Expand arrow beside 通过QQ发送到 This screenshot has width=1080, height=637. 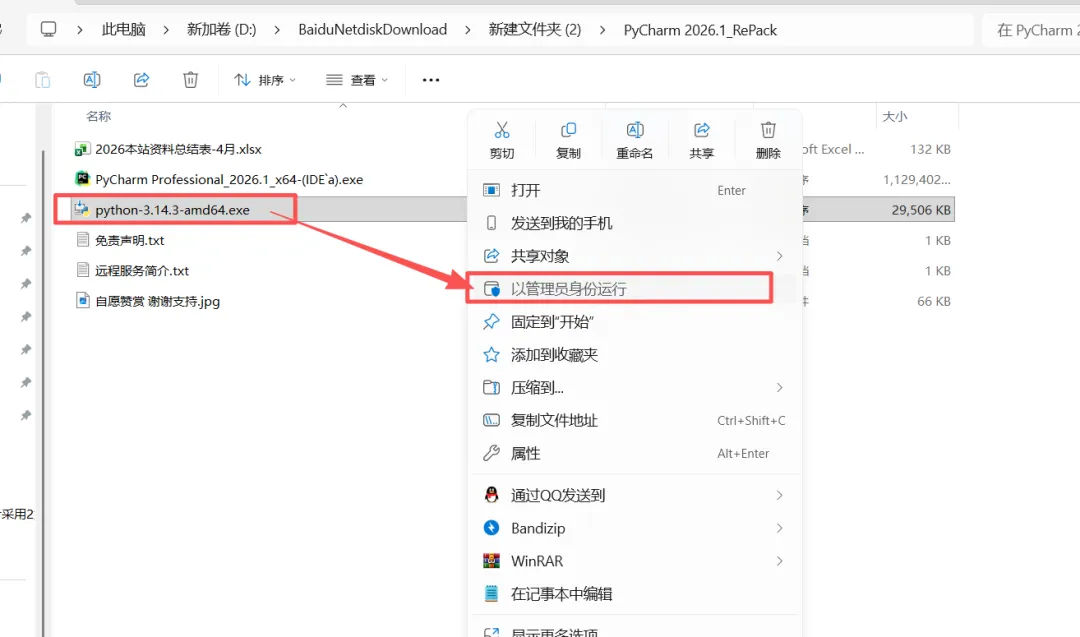(x=780, y=495)
